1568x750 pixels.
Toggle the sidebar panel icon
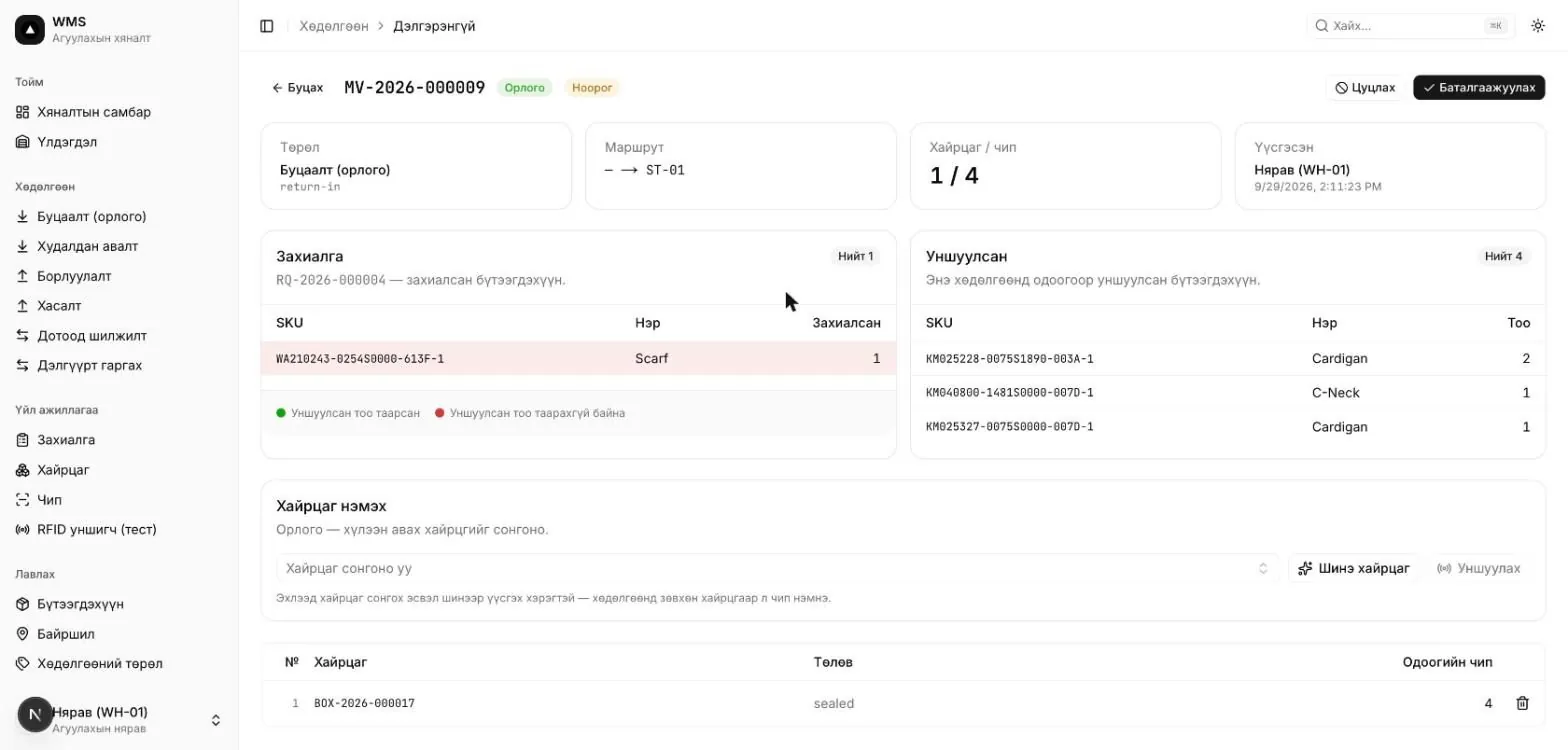click(267, 26)
